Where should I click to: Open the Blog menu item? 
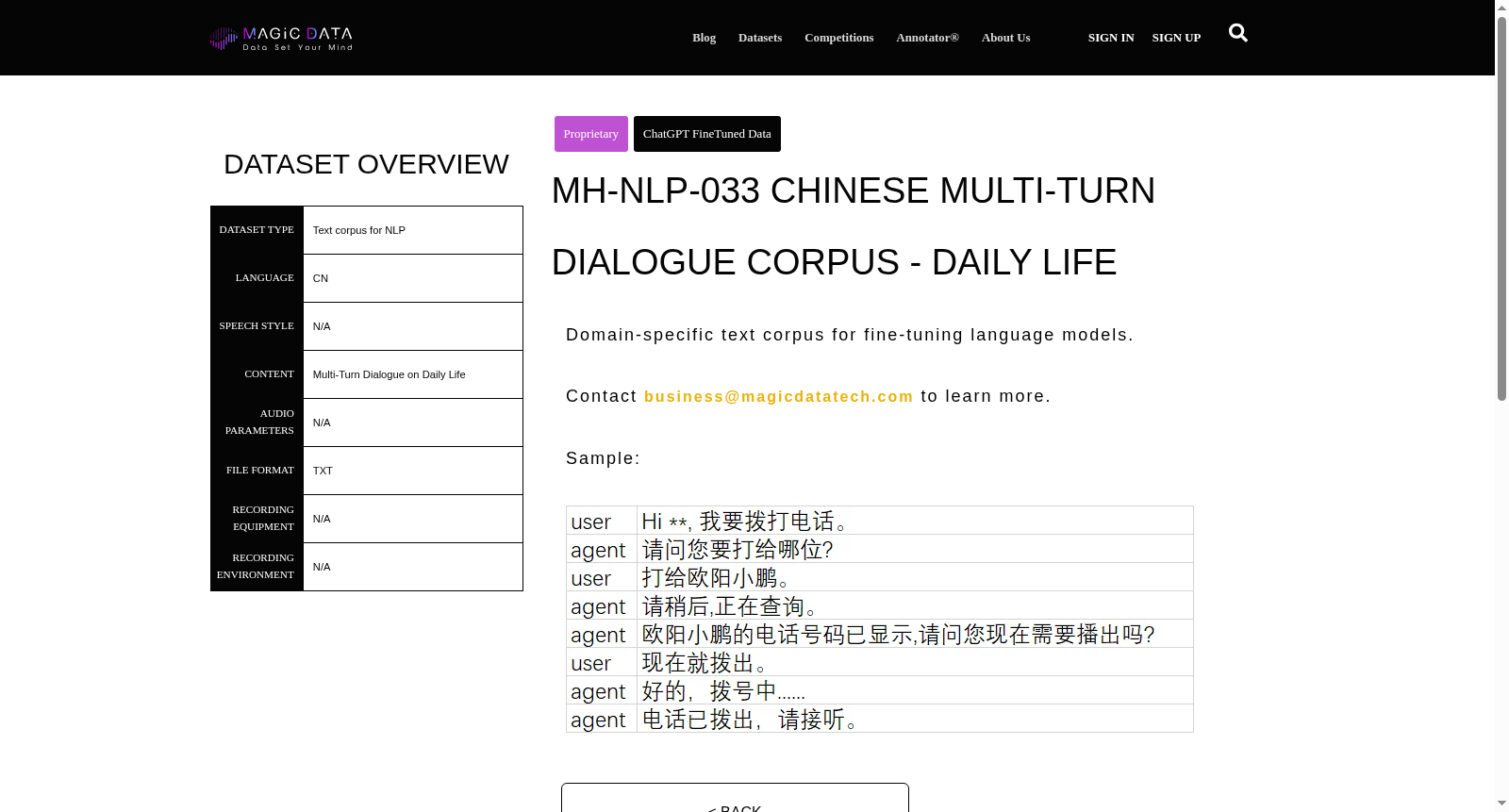tap(704, 38)
